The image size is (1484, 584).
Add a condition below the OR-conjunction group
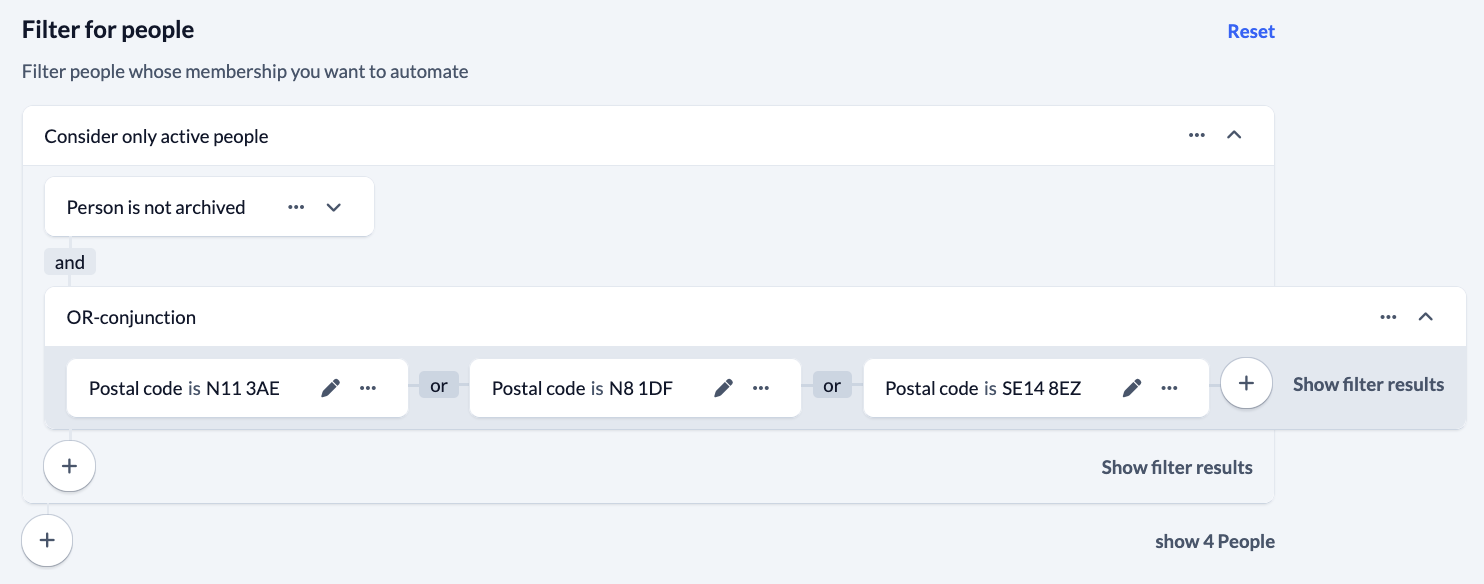69,466
